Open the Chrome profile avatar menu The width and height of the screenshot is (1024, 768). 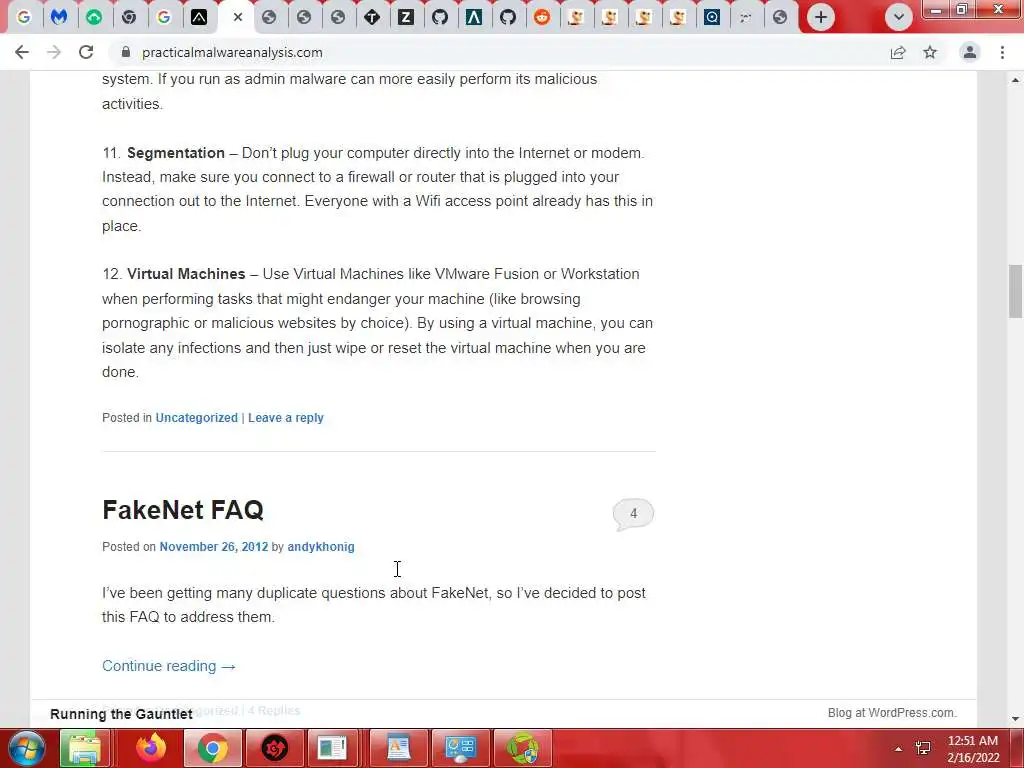click(970, 52)
